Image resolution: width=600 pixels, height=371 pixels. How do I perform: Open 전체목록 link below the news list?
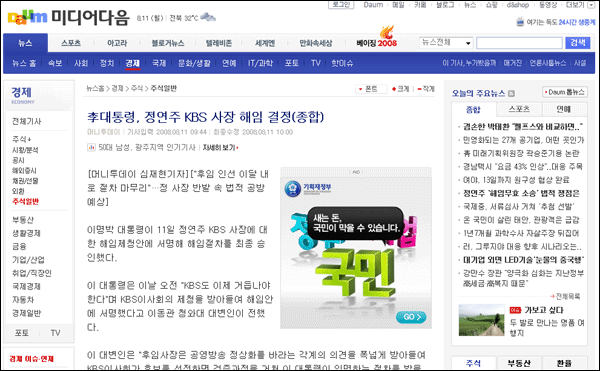pyautogui.click(x=566, y=296)
